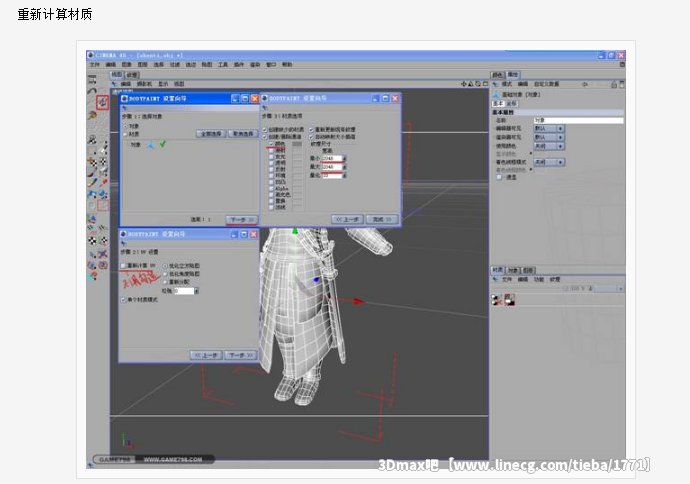The image size is (690, 484).
Task: Click the 全部选择 button
Action: [x=211, y=133]
